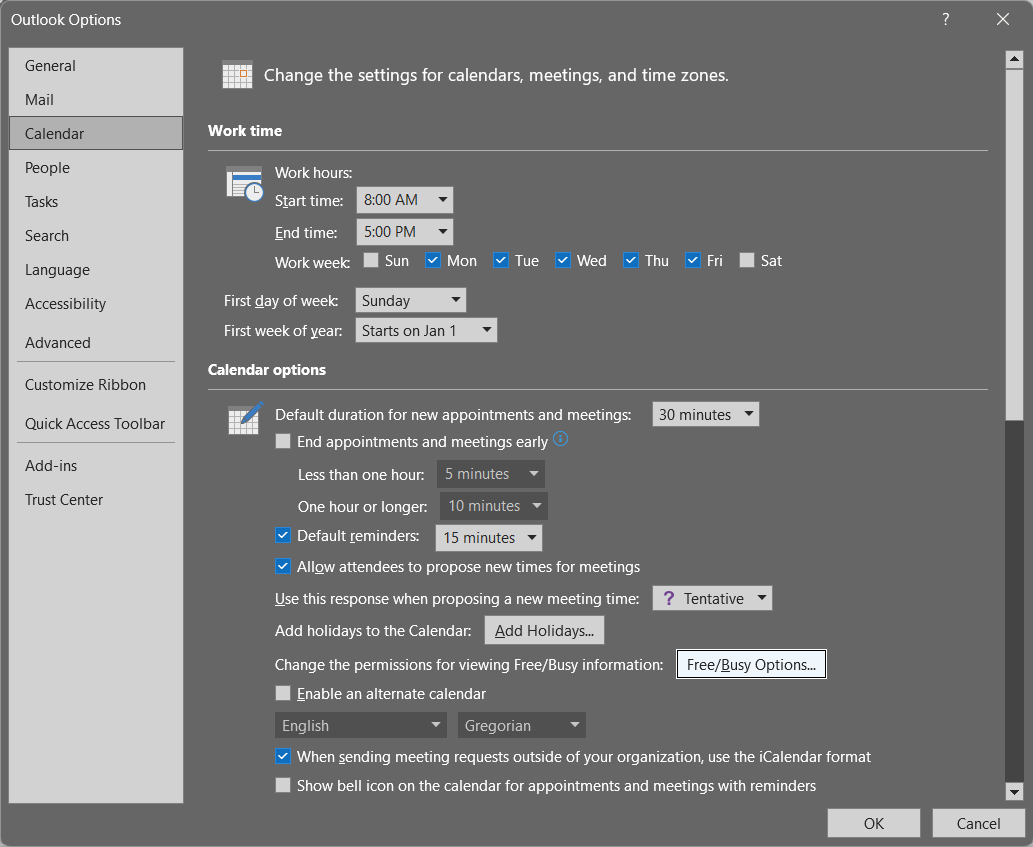Open the Less than one hour dropdown

491,474
